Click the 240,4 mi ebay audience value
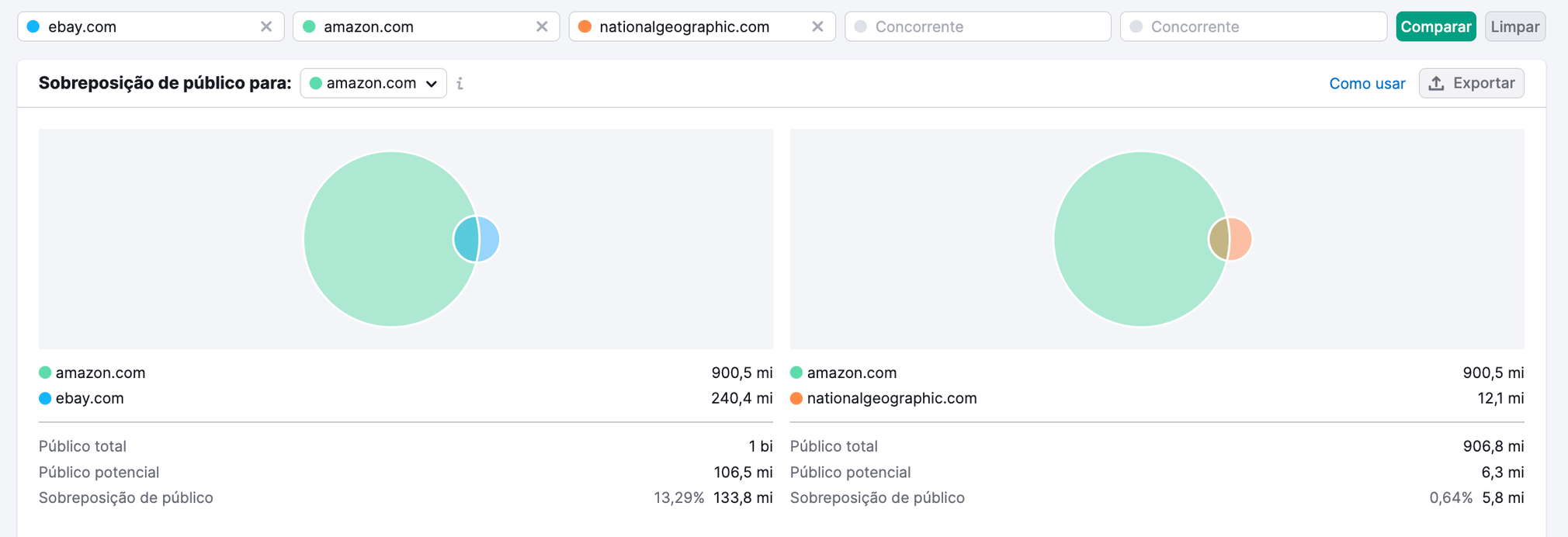Viewport: 1568px width, 537px height. point(742,398)
